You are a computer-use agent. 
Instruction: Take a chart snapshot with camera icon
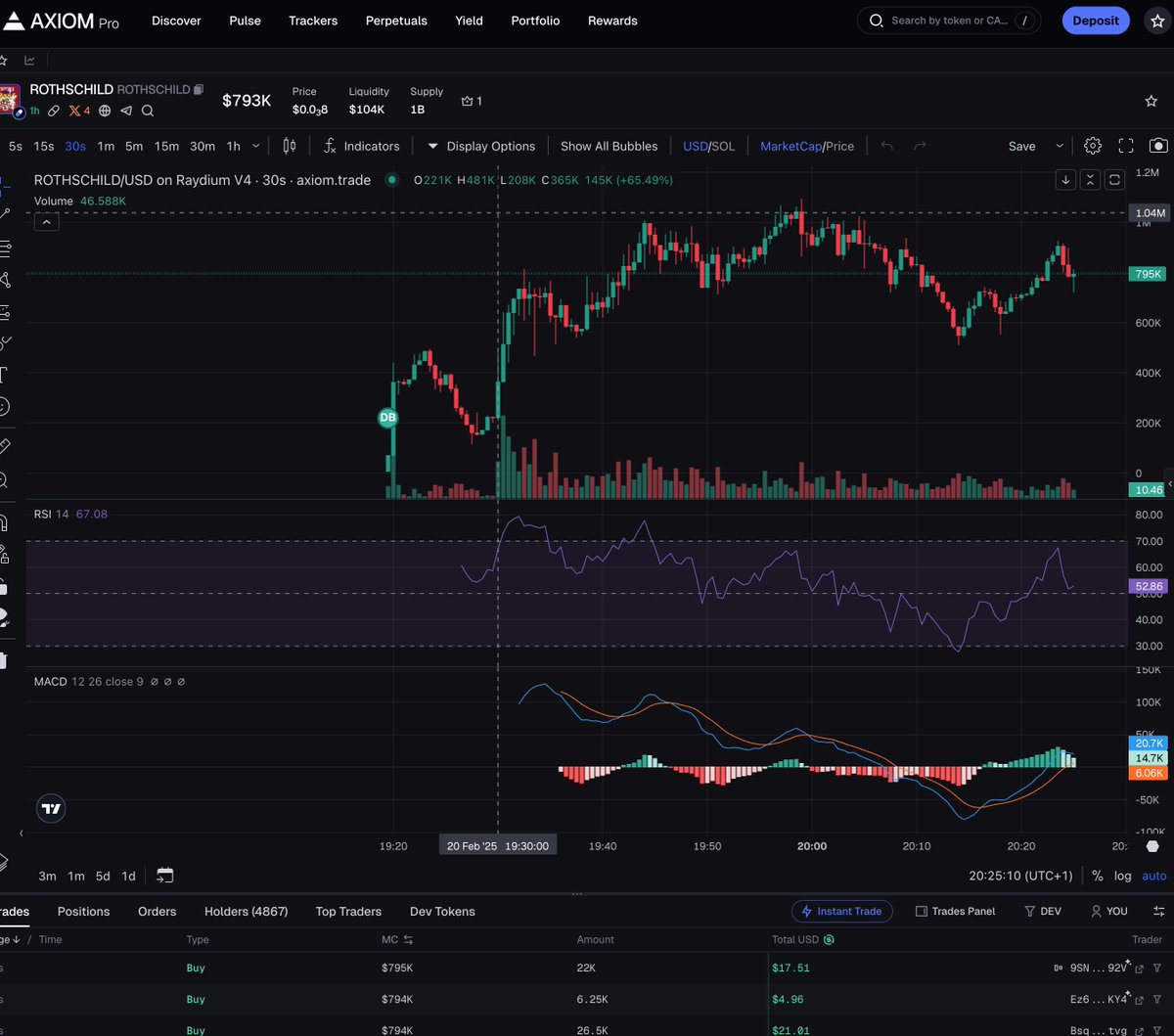tap(1158, 146)
